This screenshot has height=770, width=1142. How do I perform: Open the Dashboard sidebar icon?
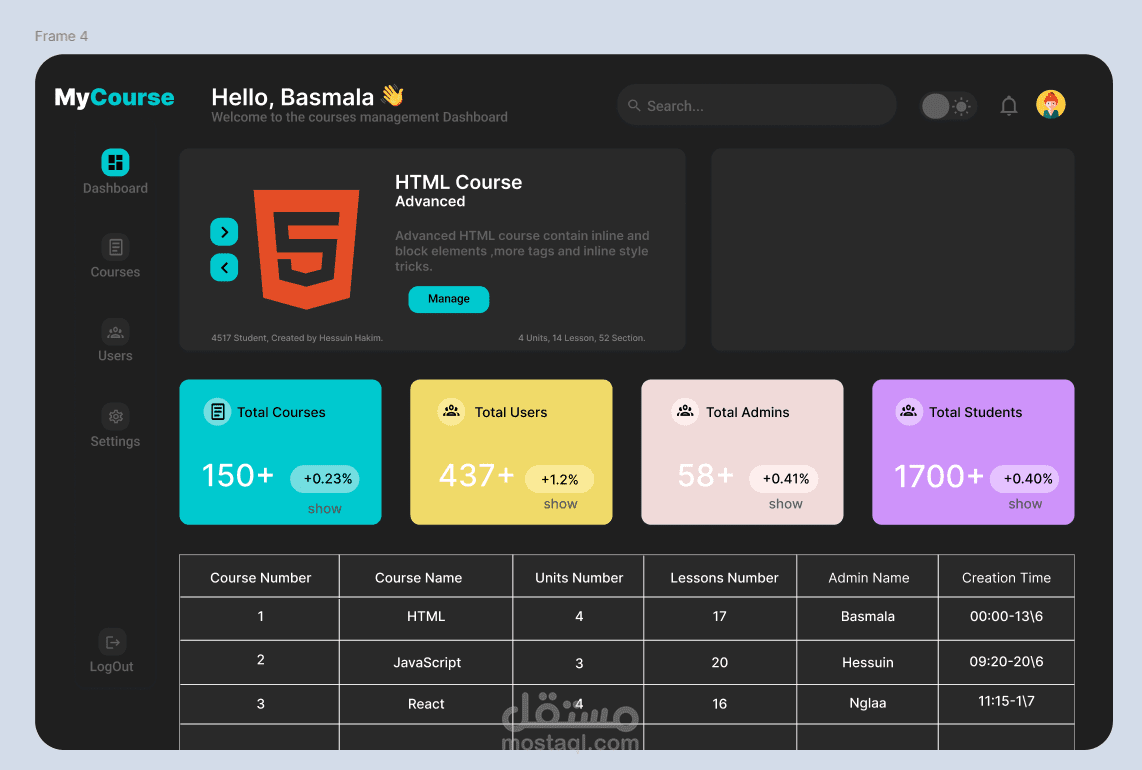click(115, 162)
